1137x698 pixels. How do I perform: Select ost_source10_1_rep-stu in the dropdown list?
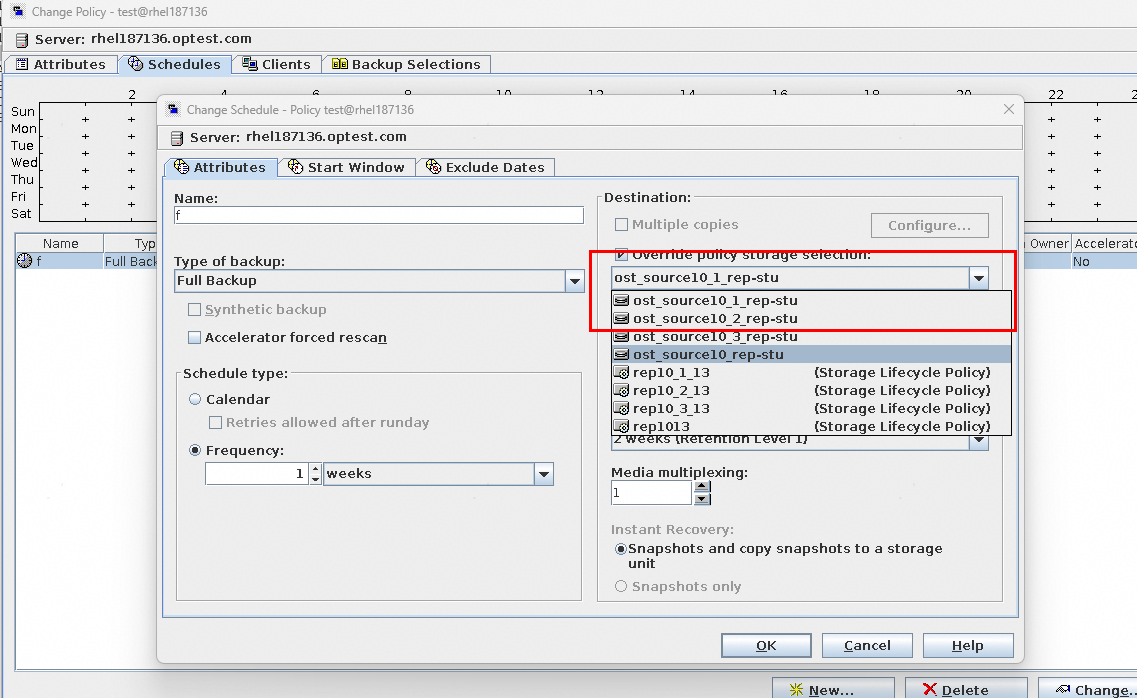point(811,300)
